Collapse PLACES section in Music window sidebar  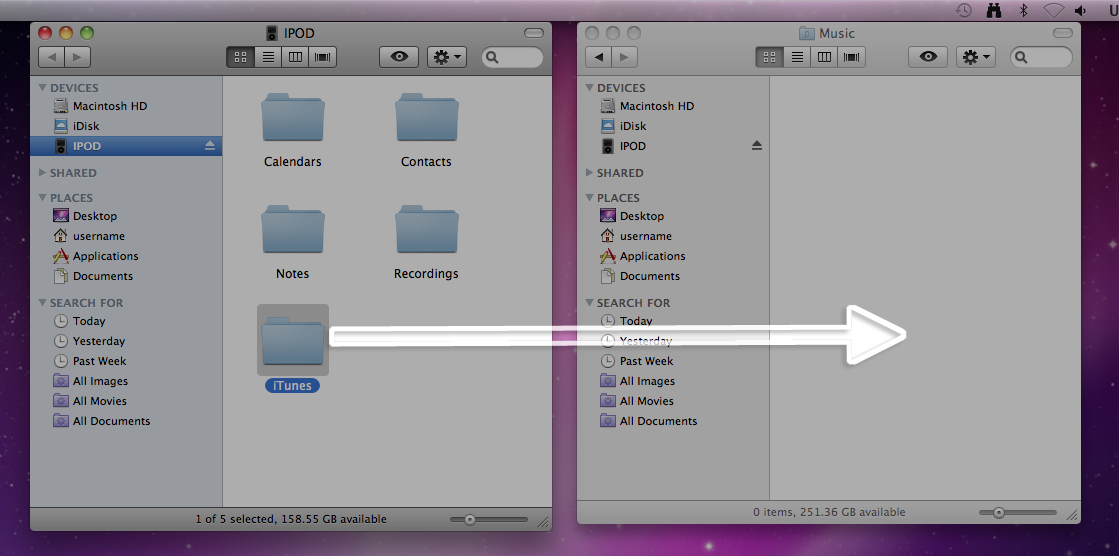(x=589, y=198)
